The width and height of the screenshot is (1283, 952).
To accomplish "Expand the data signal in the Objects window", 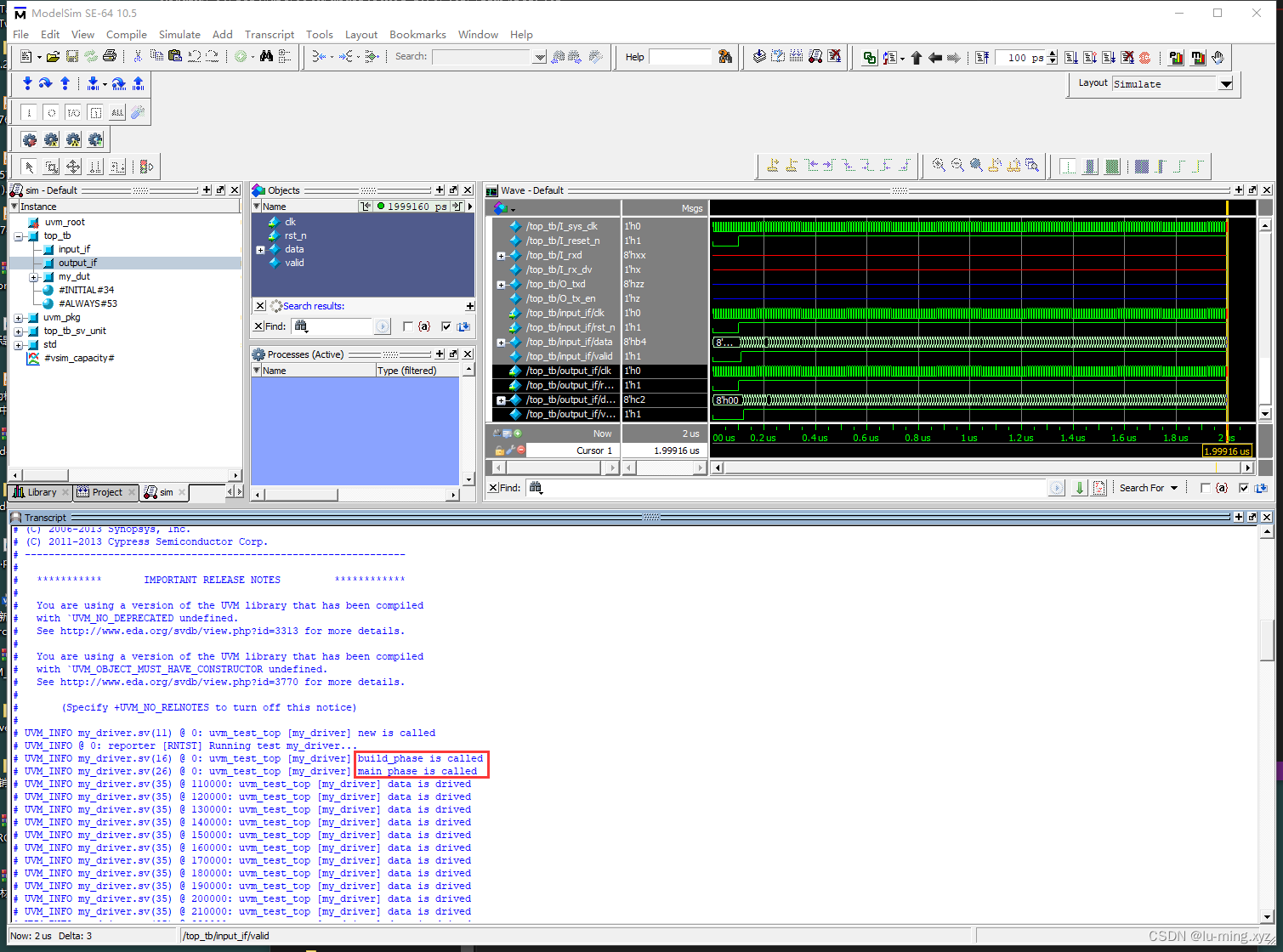I will click(x=261, y=249).
